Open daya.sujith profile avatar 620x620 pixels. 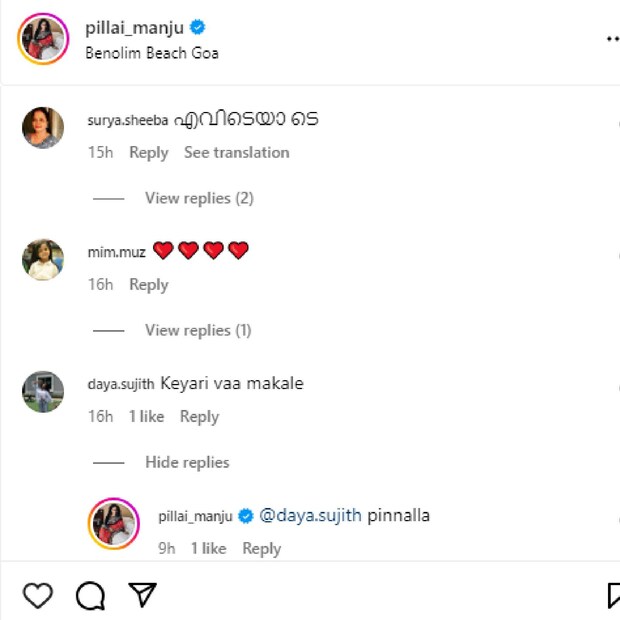[x=43, y=391]
